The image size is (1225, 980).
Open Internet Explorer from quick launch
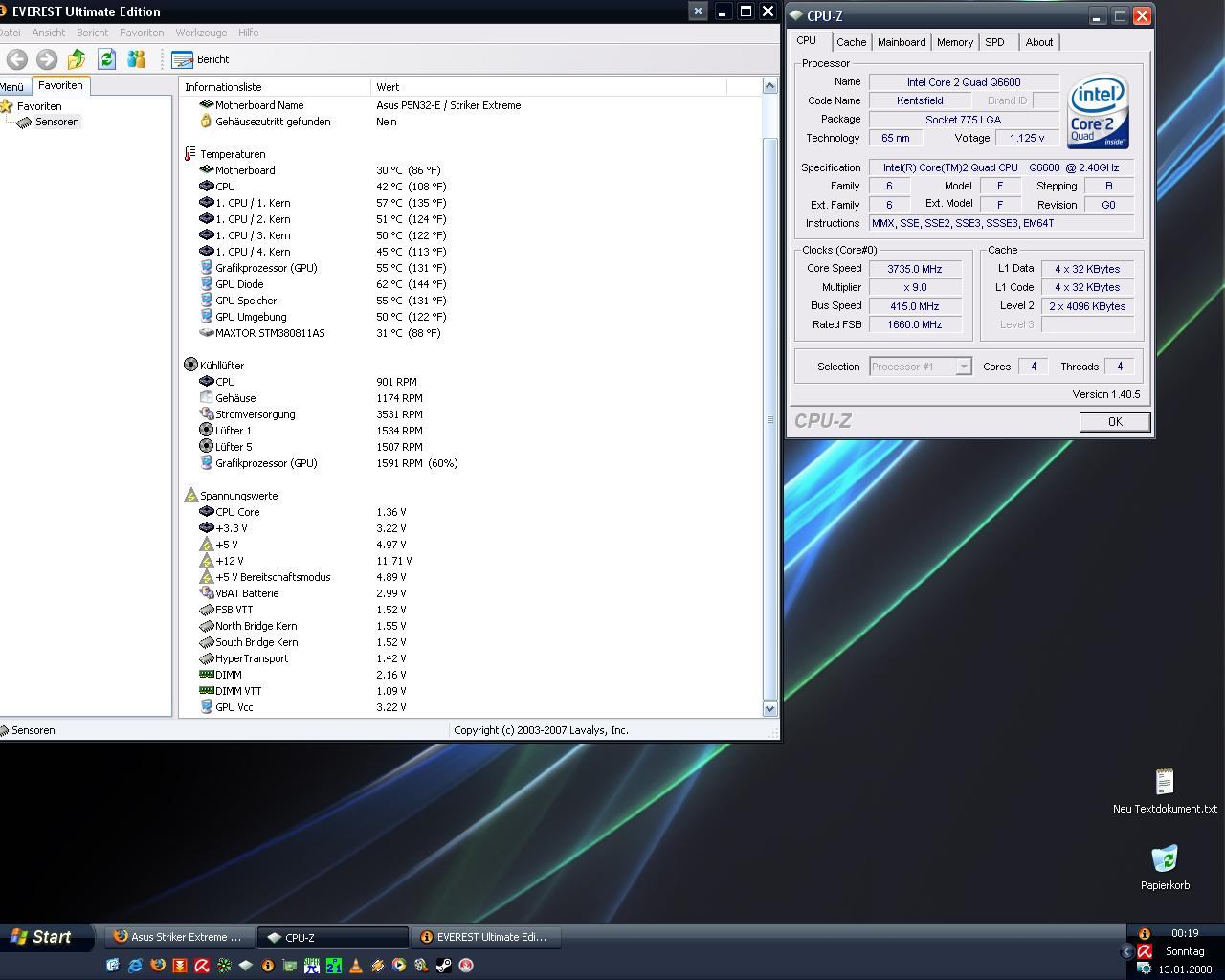click(135, 966)
